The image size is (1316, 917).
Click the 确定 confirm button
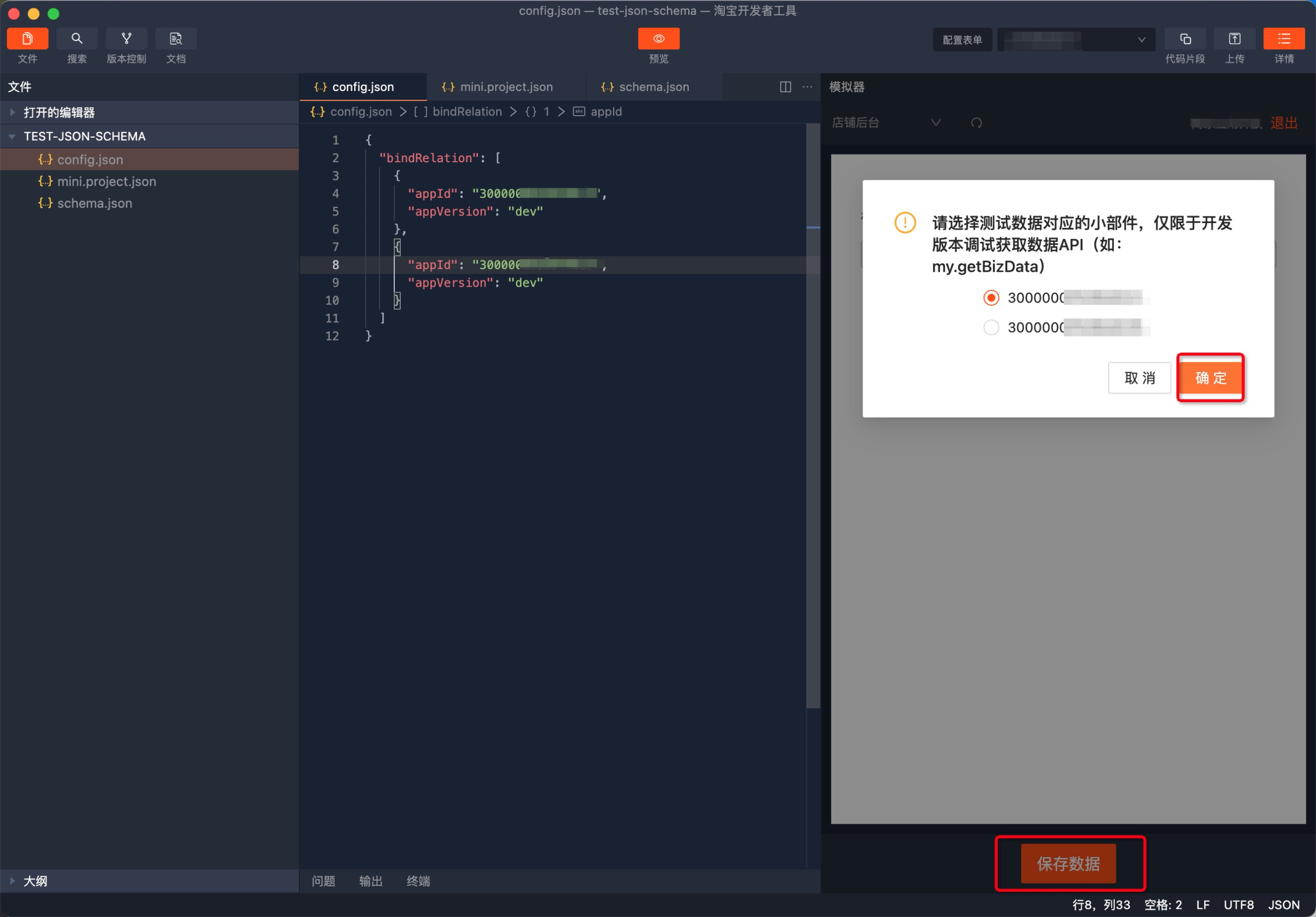(x=1211, y=378)
